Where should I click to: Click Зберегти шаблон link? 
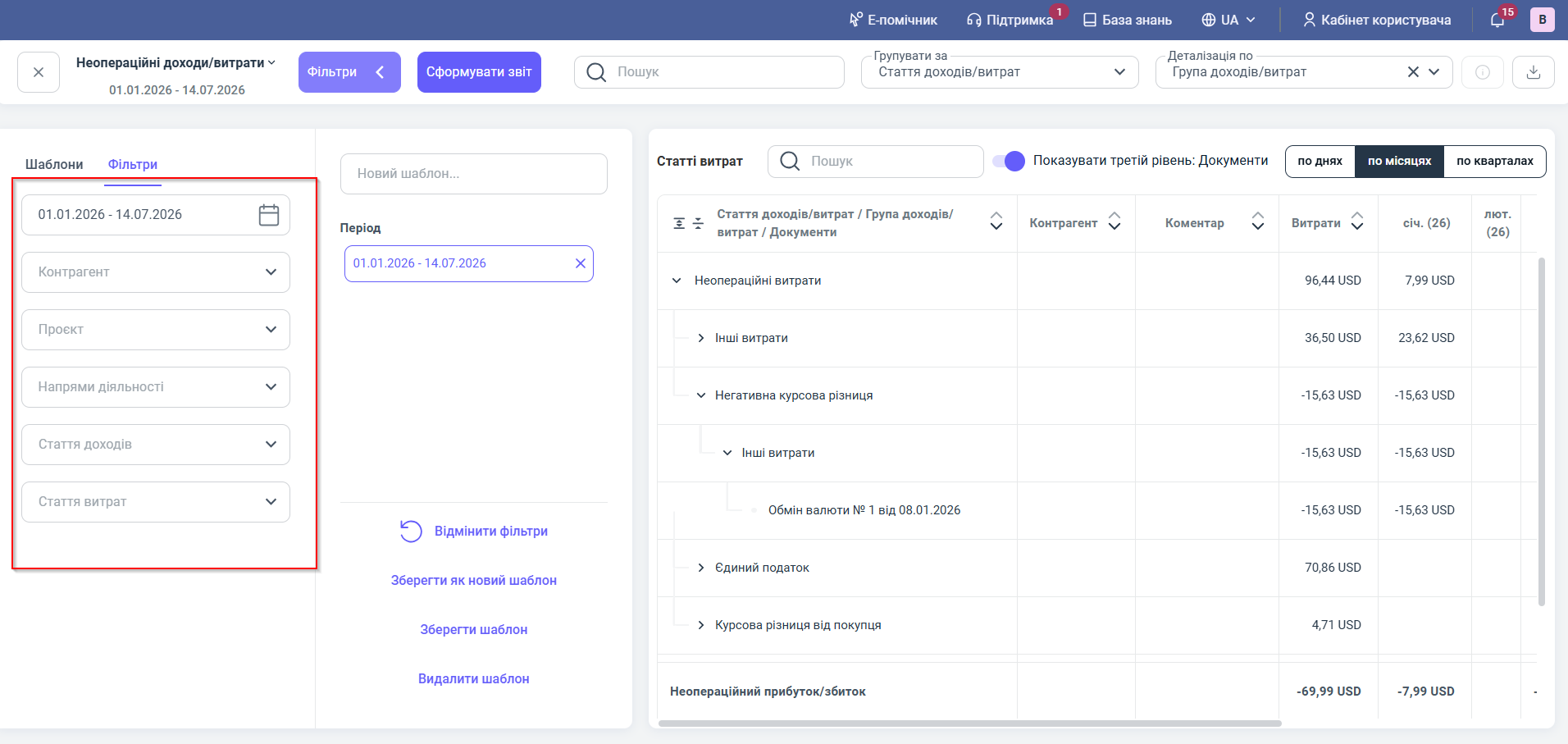474,630
